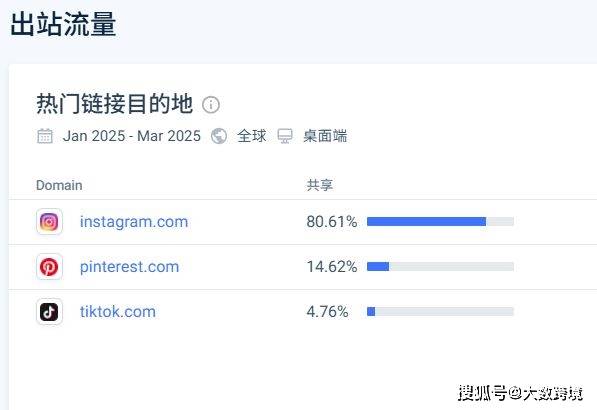597x410 pixels.
Task: Click the pinterest.com share progress bar
Action: pos(441,266)
